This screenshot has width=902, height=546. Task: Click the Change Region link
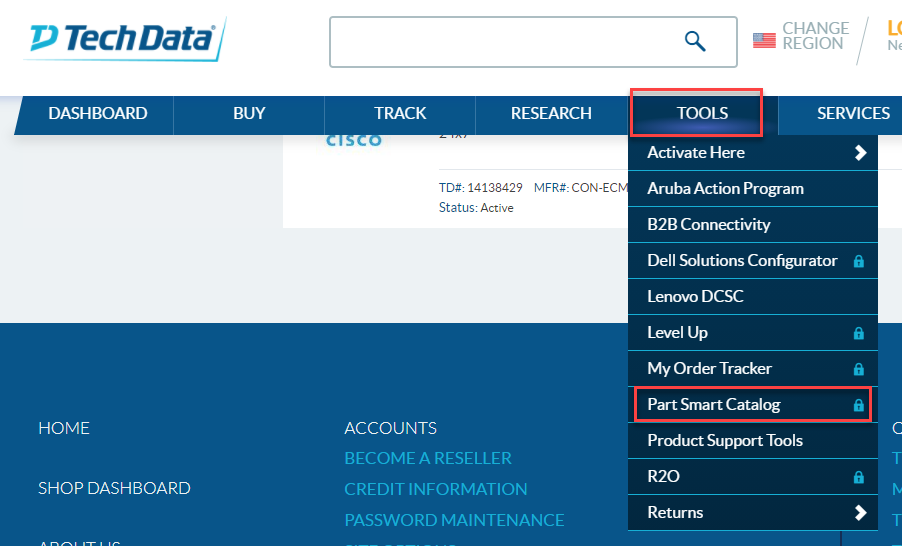coord(815,36)
